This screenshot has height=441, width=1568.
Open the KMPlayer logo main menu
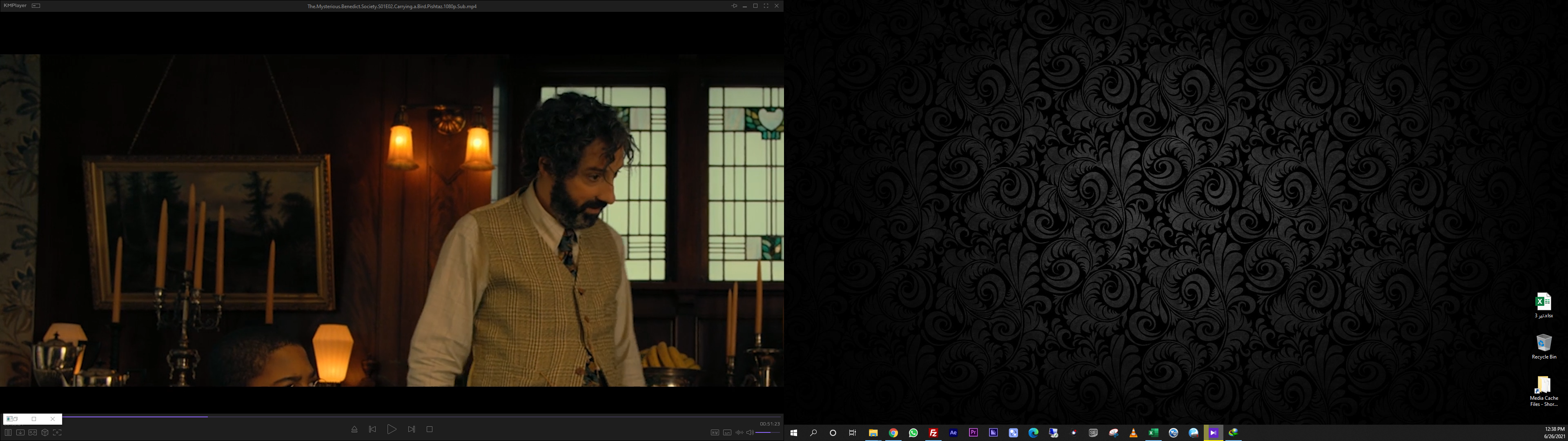coord(15,5)
